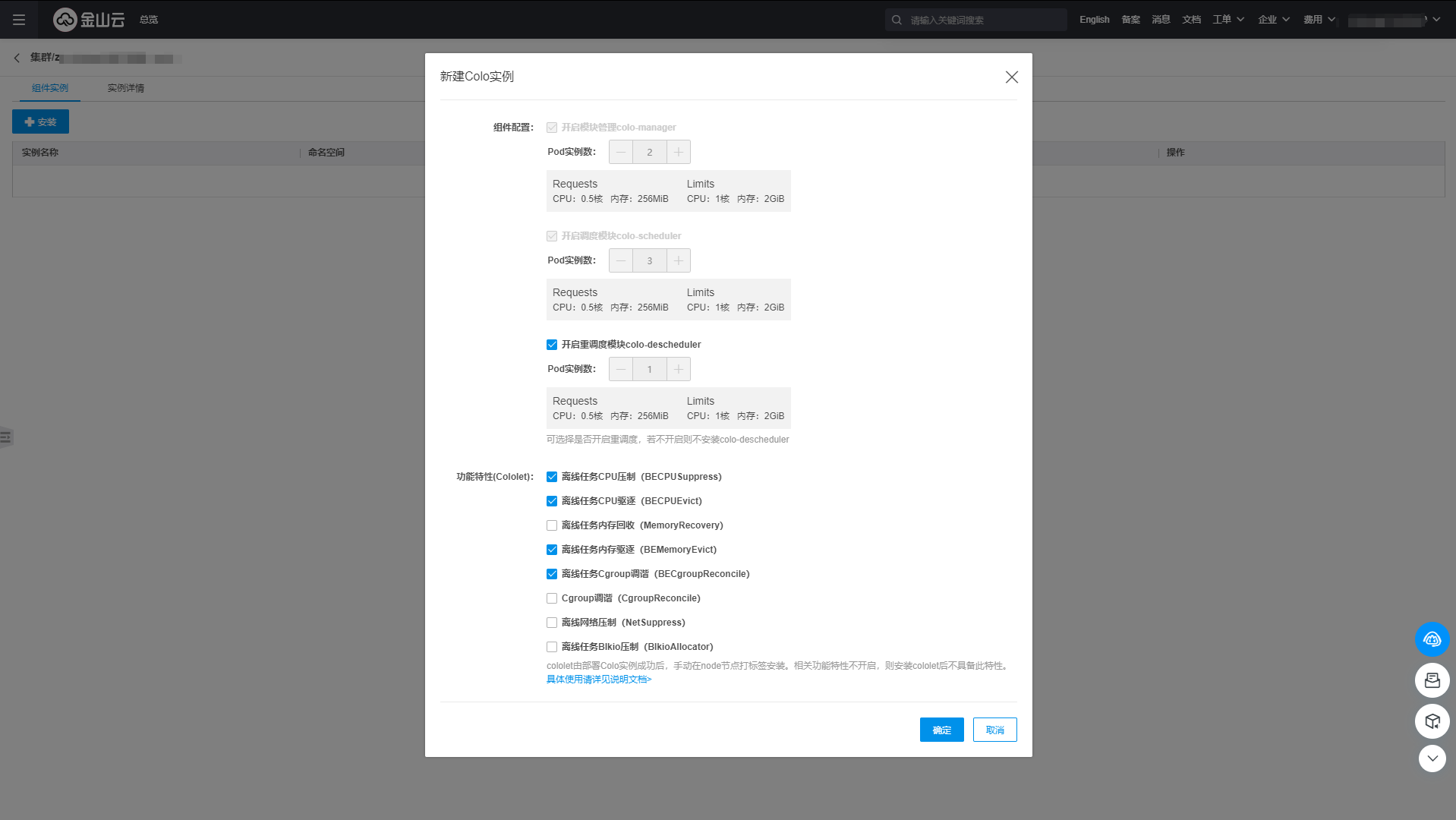The image size is (1456, 820).
Task: Uncheck BECPUSuppress feature
Action: pos(552,477)
